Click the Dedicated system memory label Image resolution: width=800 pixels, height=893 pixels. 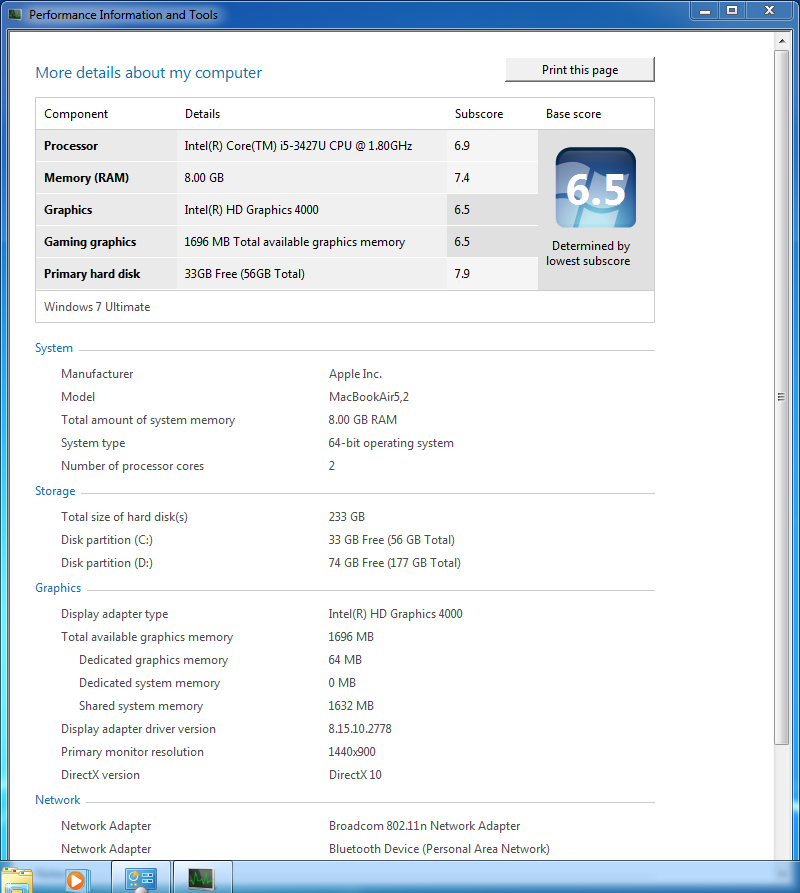pyautogui.click(x=149, y=683)
